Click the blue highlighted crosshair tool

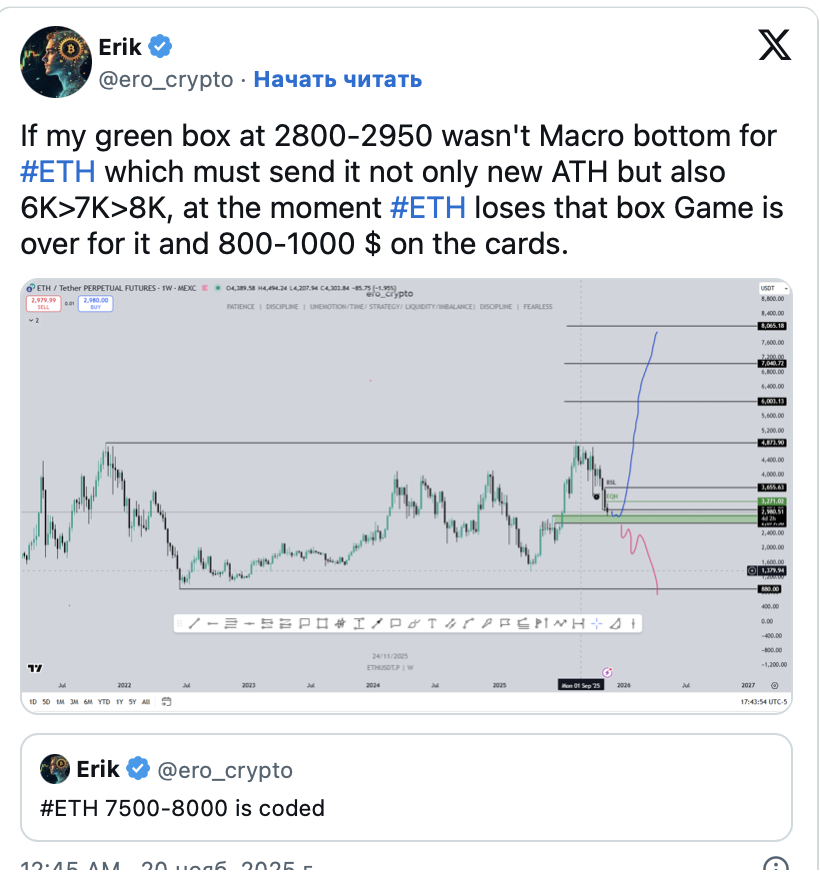tap(596, 623)
